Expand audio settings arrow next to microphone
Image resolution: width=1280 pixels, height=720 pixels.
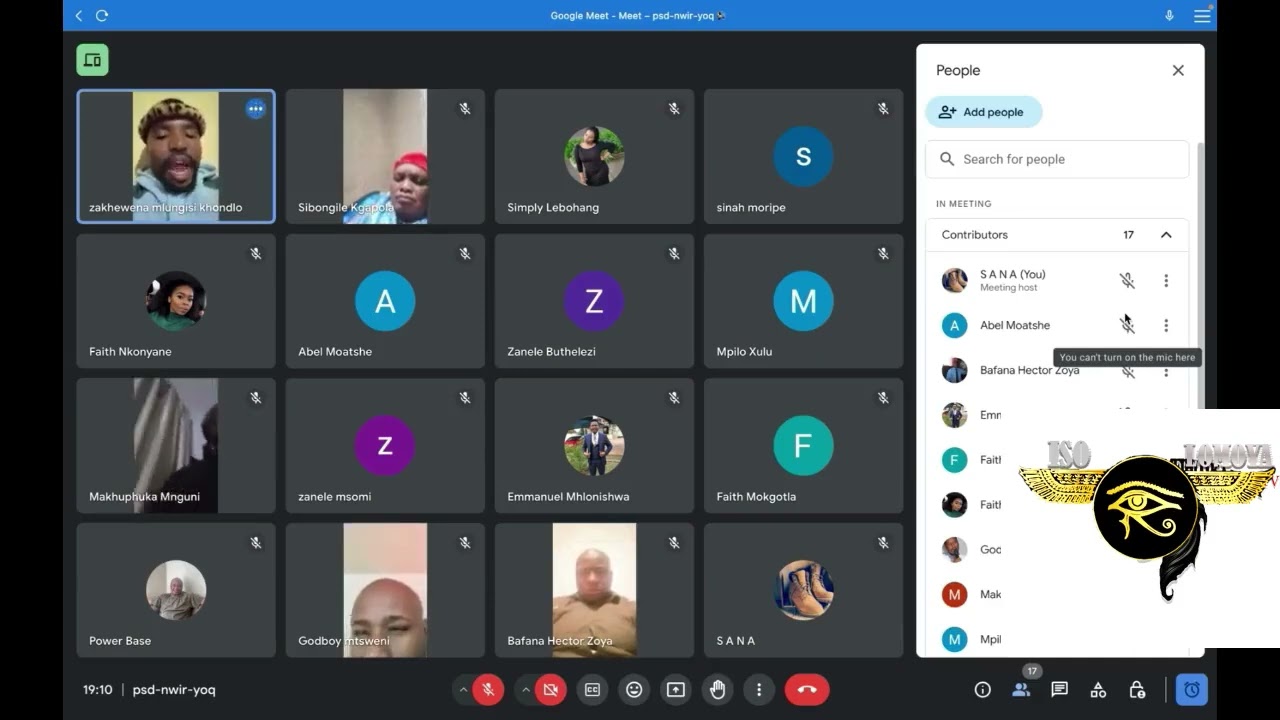pos(463,689)
